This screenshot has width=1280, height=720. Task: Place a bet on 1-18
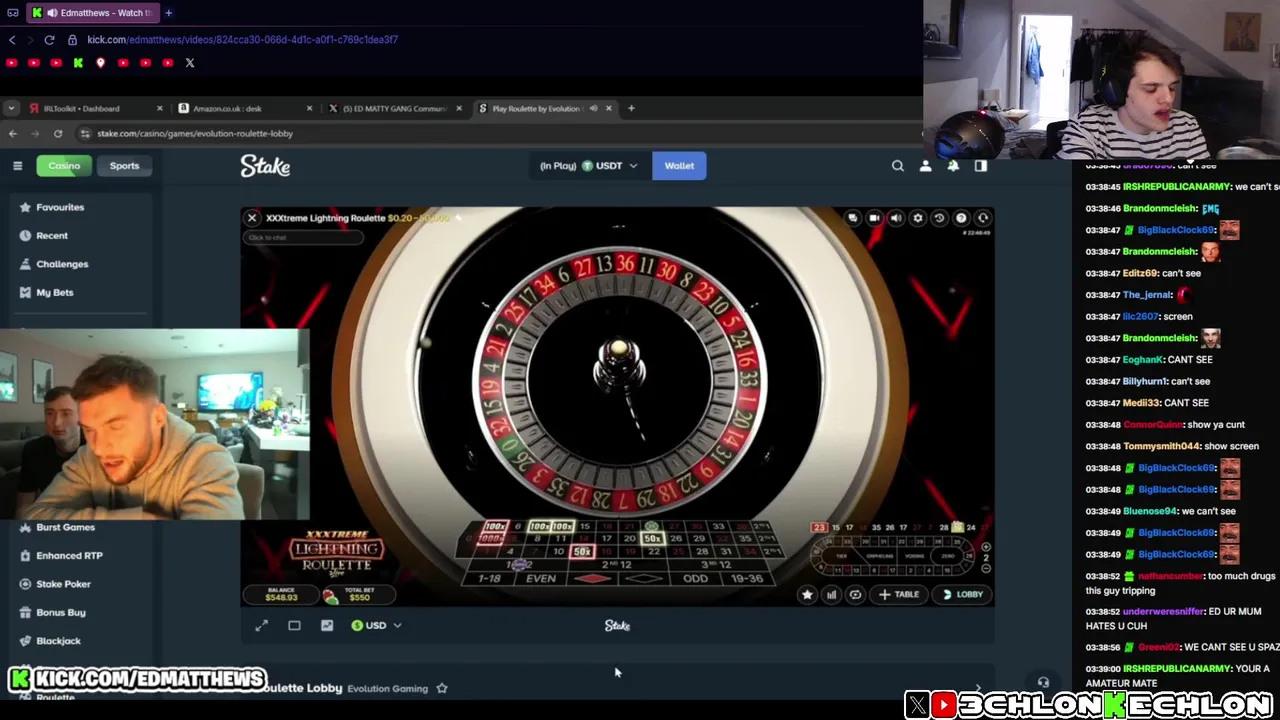tap(490, 579)
